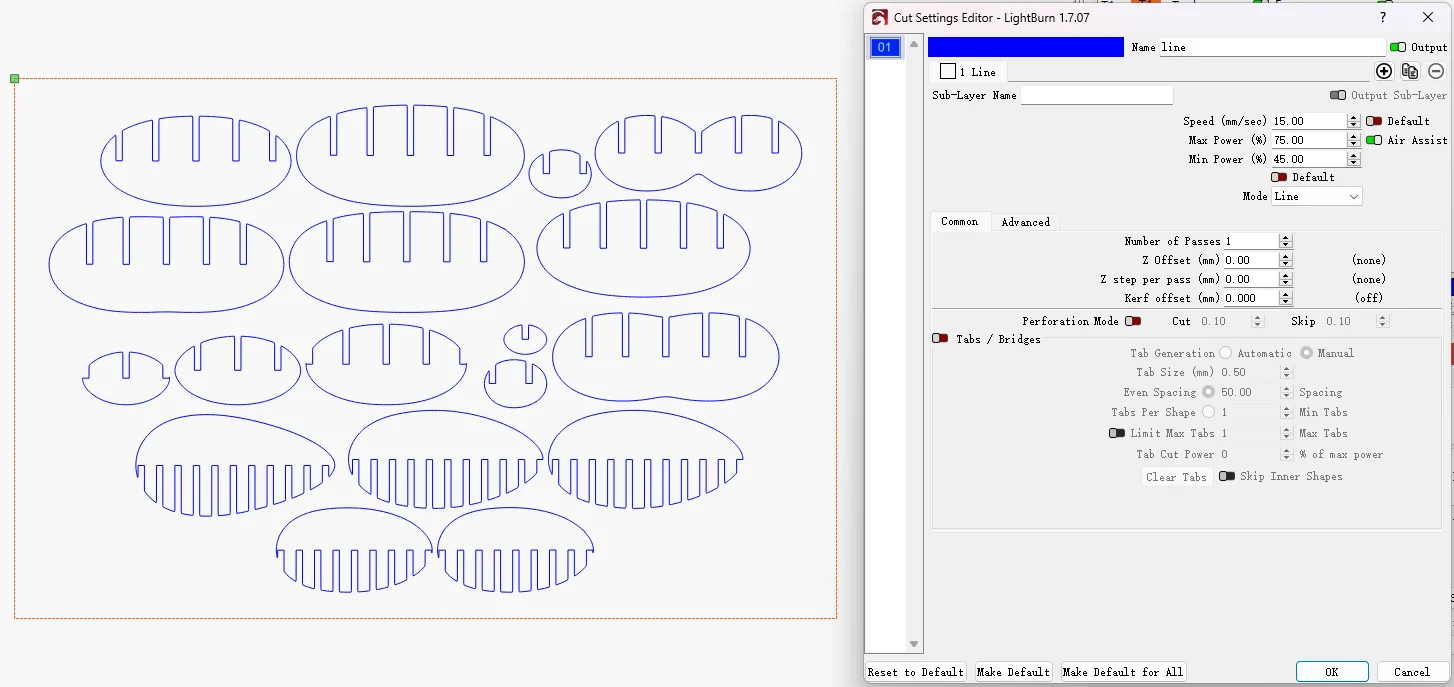This screenshot has width=1454, height=687.
Task: Click the Tab Size field showing 0.50
Action: 1250,372
